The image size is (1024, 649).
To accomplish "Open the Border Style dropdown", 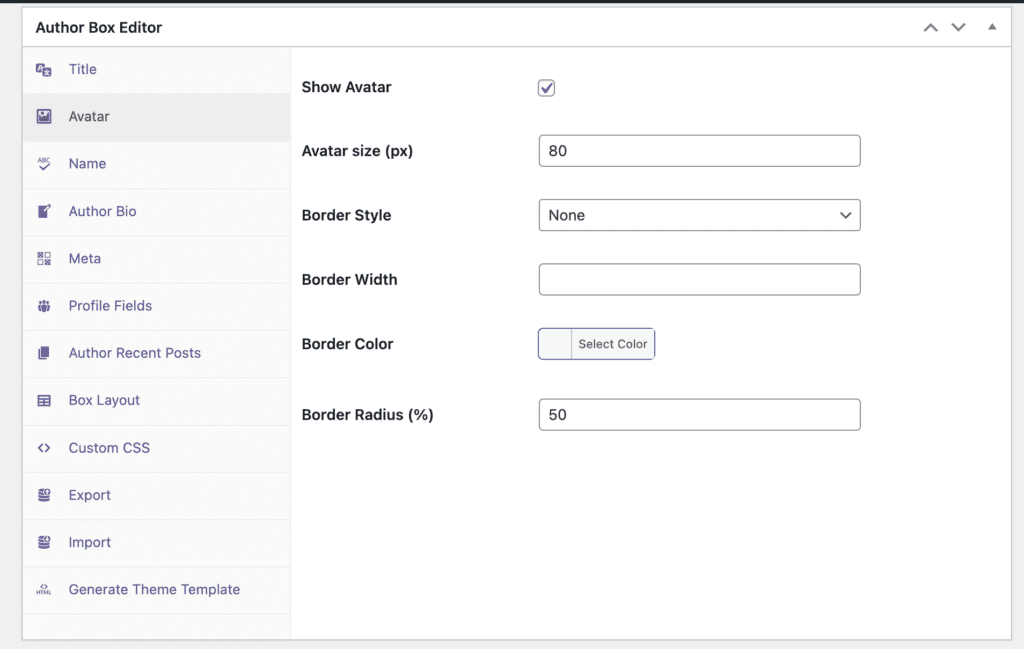I will [699, 215].
